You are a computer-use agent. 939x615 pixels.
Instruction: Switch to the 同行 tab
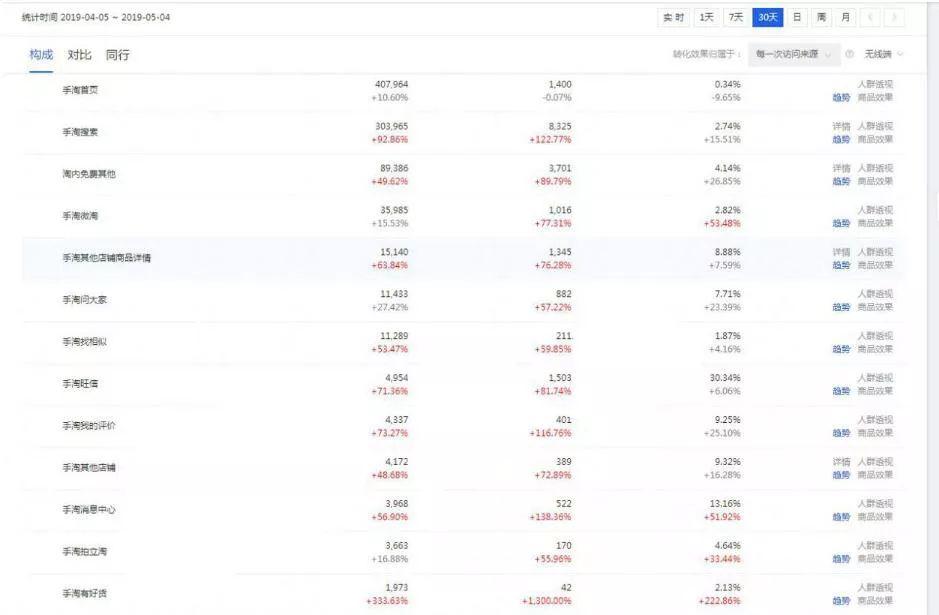coord(117,54)
